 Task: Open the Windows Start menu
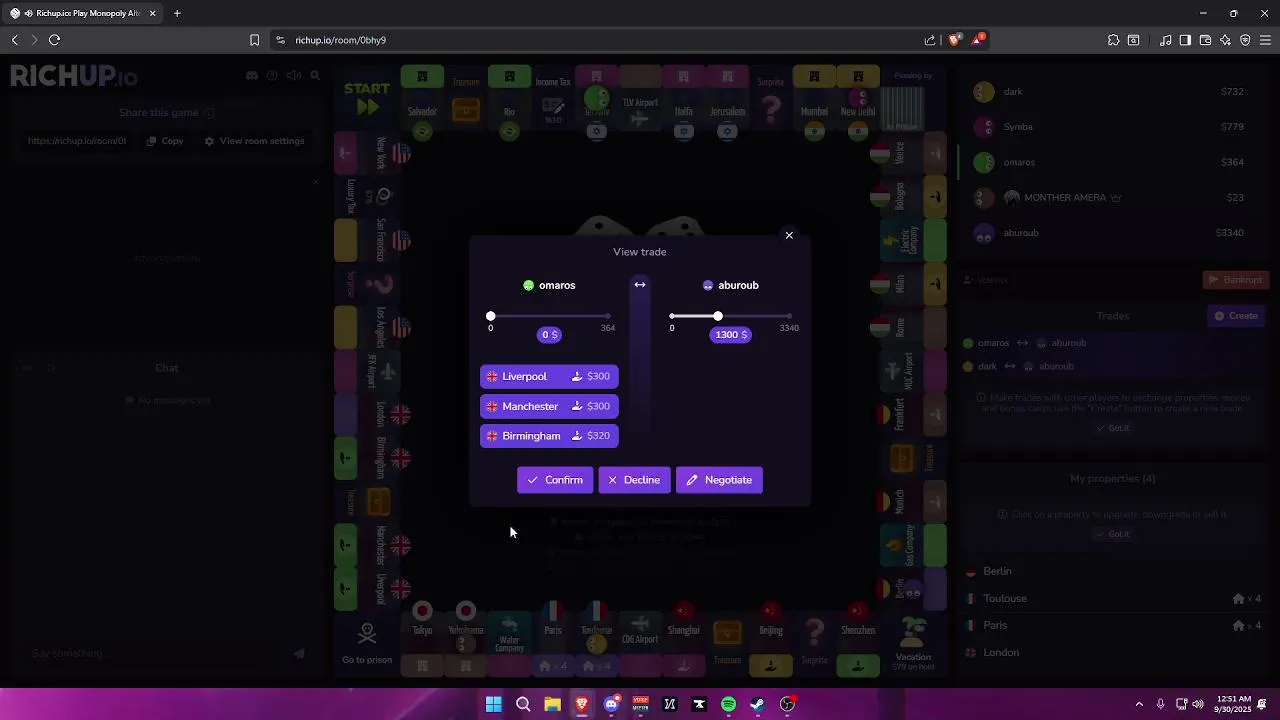[x=494, y=705]
